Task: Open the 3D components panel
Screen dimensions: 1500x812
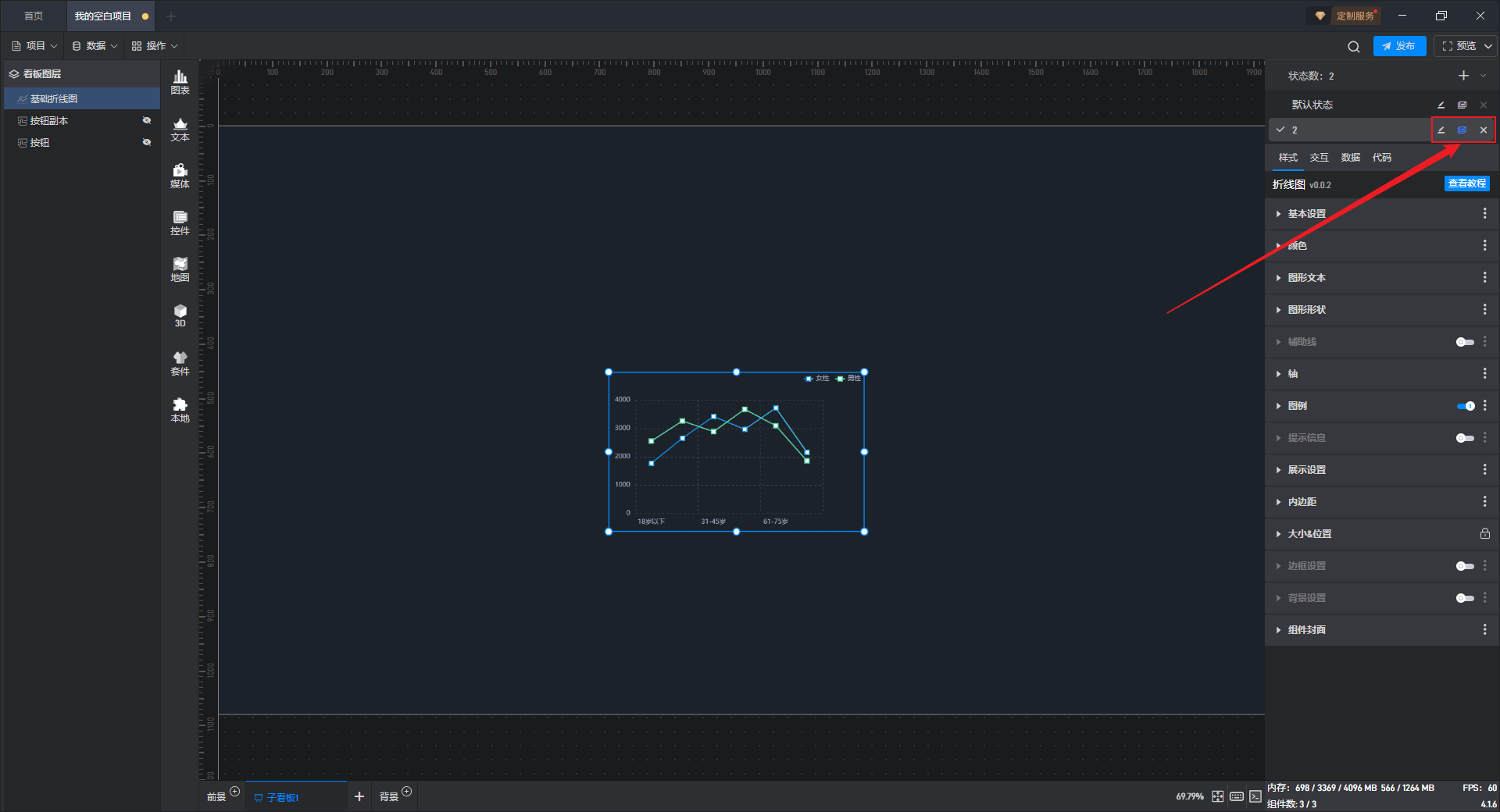Action: point(180,315)
